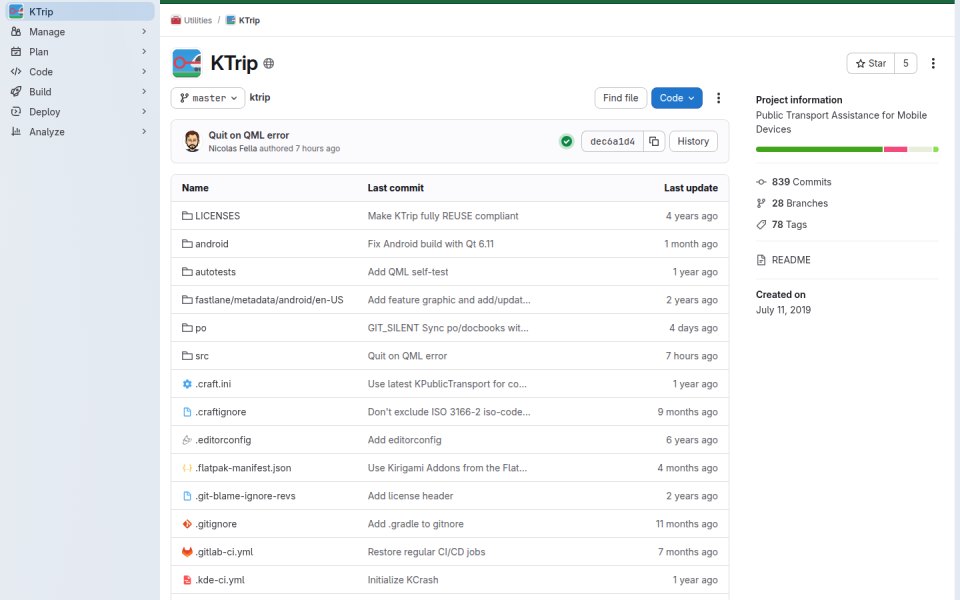Image resolution: width=960 pixels, height=600 pixels.
Task: Open repository actions menu next to Code button
Action: [718, 98]
